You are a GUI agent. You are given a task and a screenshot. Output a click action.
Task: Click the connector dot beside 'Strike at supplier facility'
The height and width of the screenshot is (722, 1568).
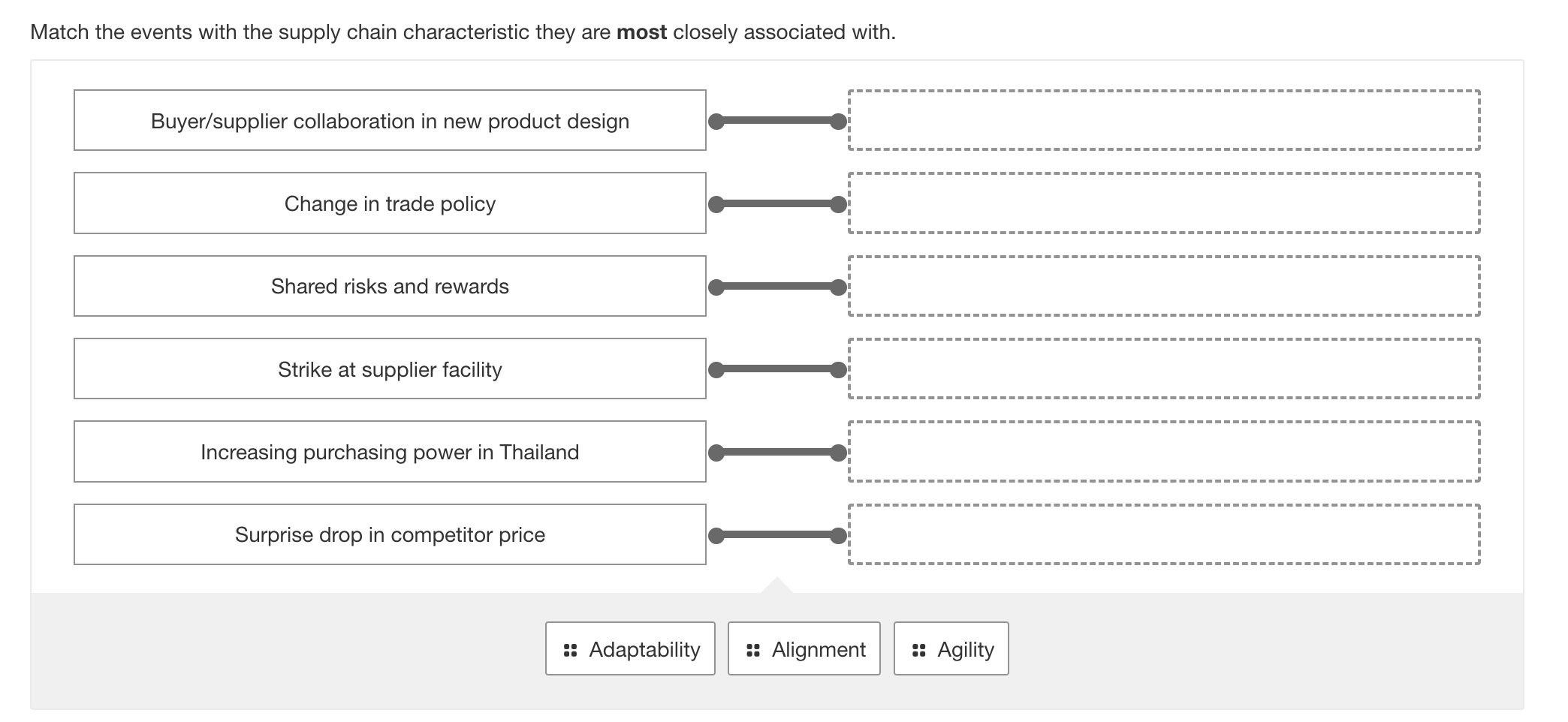(716, 369)
